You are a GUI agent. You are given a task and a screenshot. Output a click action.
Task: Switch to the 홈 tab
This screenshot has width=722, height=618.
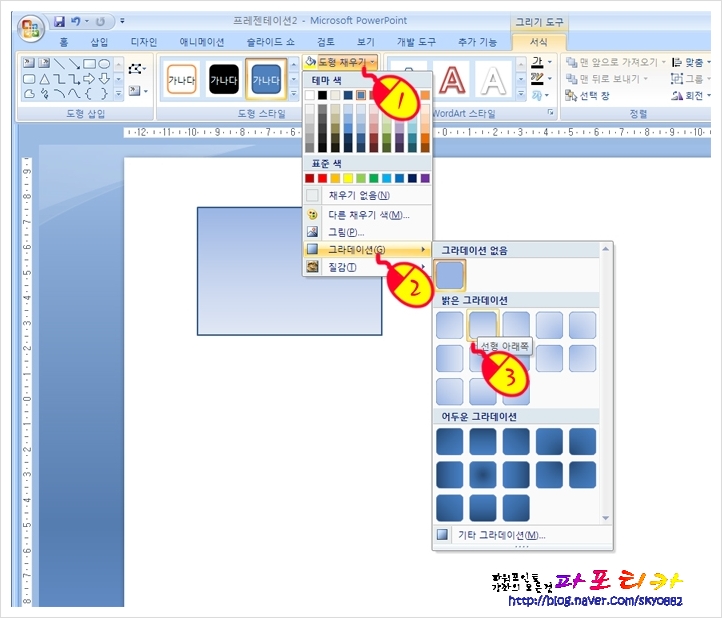tap(64, 42)
